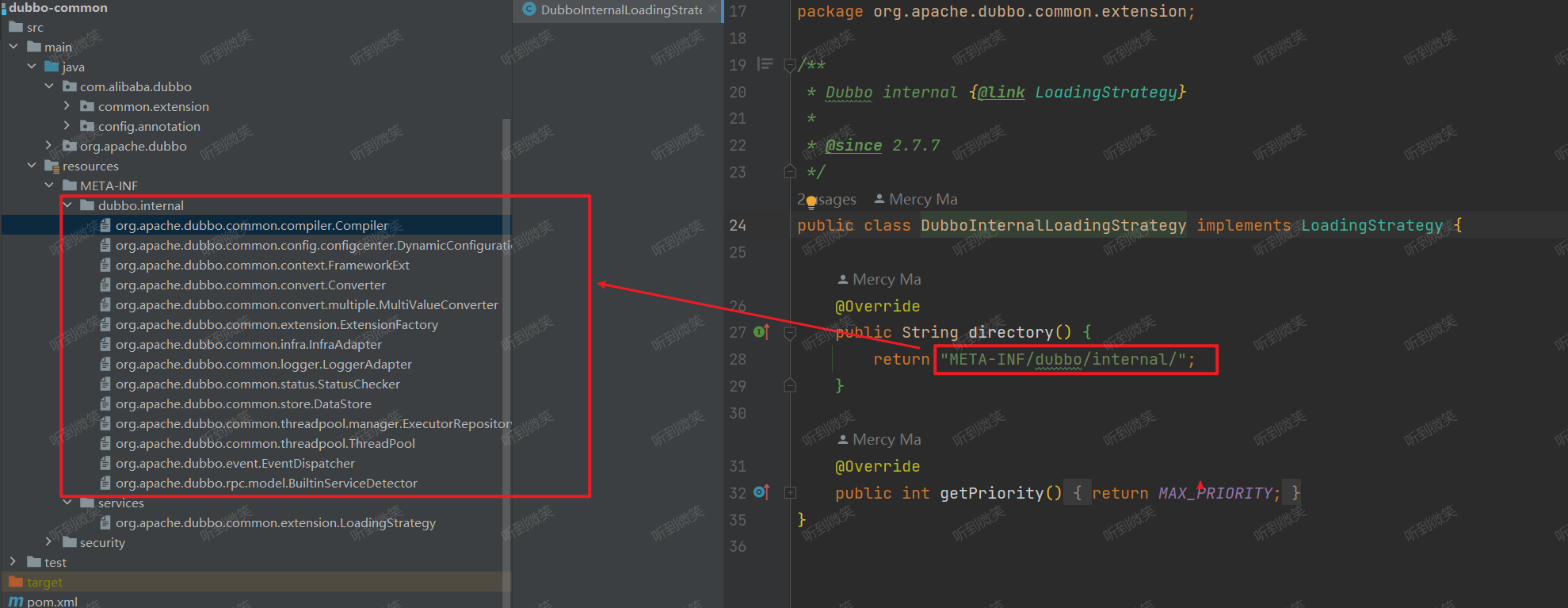Image resolution: width=1568 pixels, height=608 pixels.
Task: Expand the config.annotation package
Action: (67, 126)
